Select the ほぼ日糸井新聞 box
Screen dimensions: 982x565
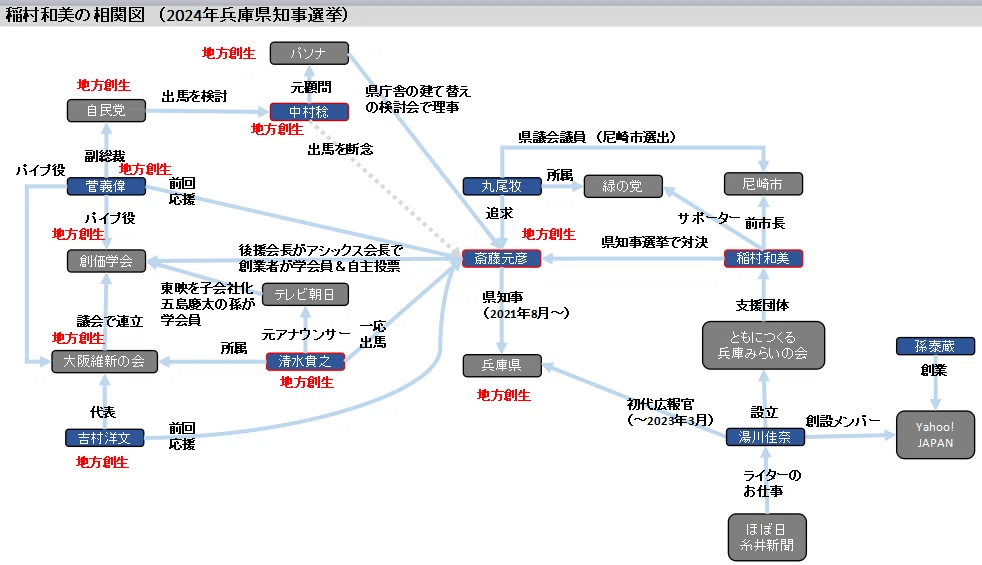[767, 537]
